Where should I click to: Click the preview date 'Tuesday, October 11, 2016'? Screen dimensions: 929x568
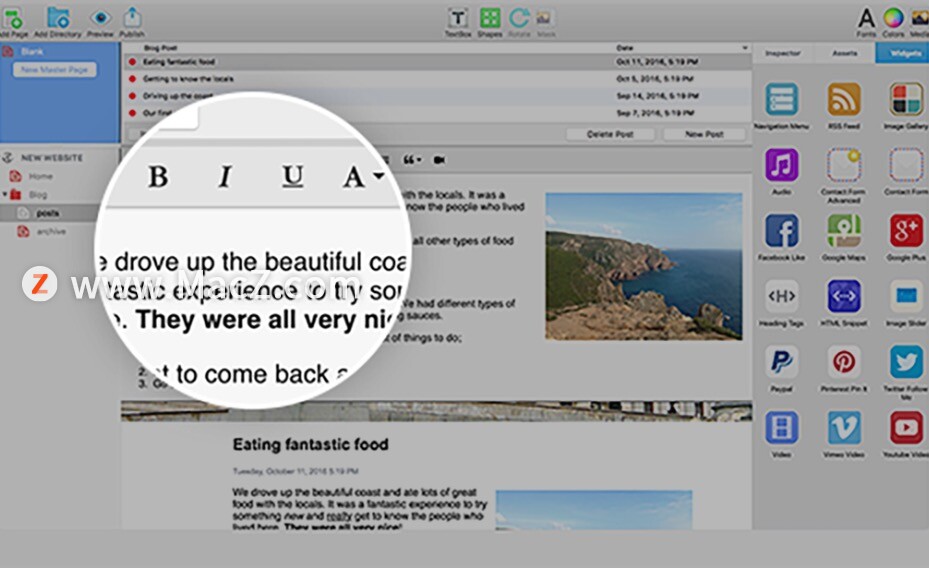click(295, 471)
